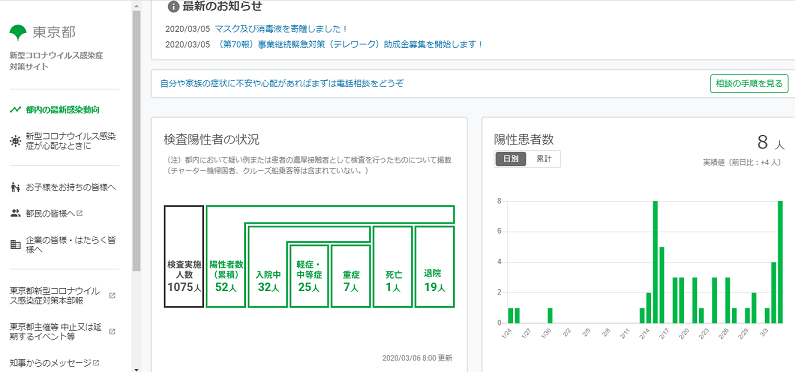Click the Tokyo Metropolitan ginkgo logo
Viewport: 795px width, 372px height.
pyautogui.click(x=19, y=33)
